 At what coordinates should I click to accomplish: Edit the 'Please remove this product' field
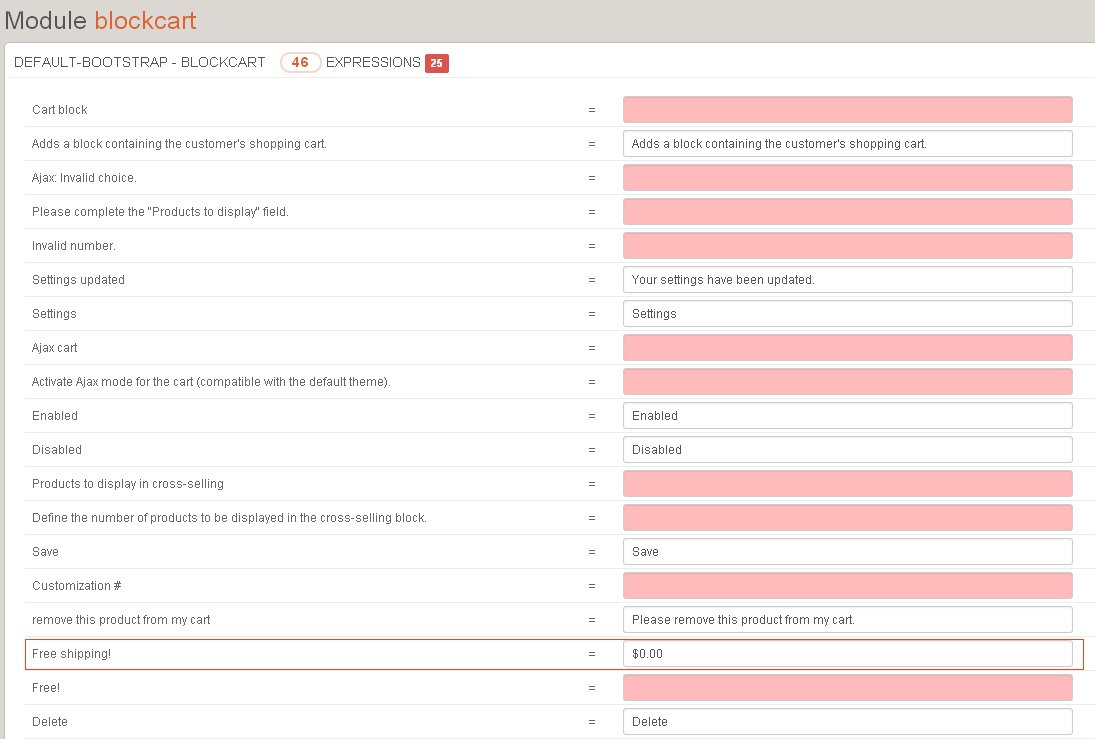coord(848,620)
